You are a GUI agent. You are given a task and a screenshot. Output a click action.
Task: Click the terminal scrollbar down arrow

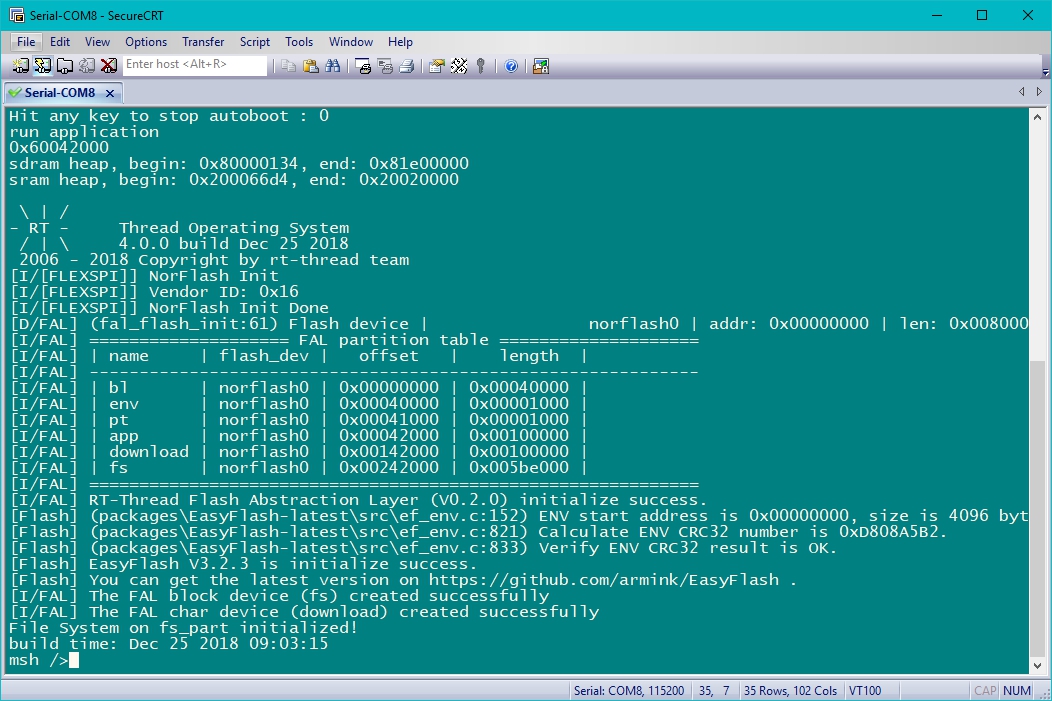pyautogui.click(x=1037, y=665)
